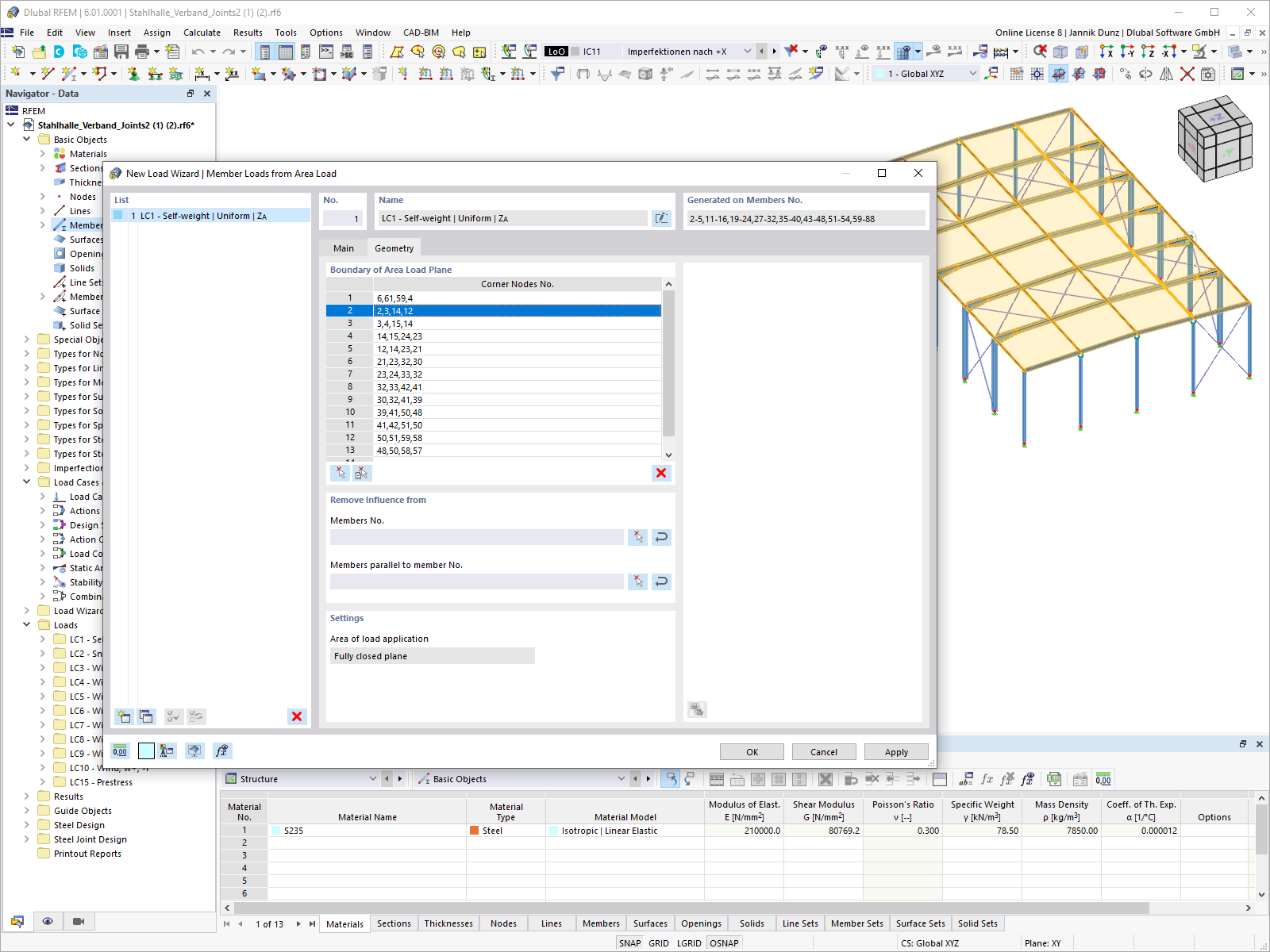Open 'Fully closed plane' area of load application dropdown
The height and width of the screenshot is (952, 1270).
tap(433, 656)
